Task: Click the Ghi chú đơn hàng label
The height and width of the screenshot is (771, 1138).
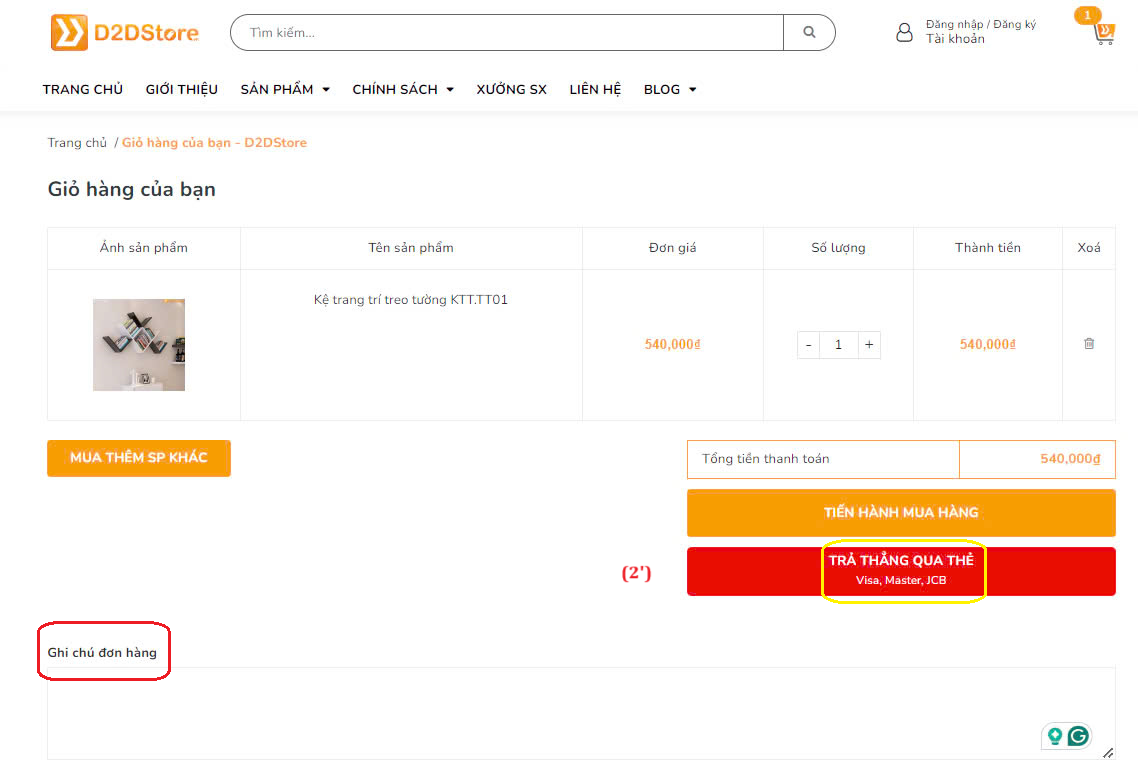Action: (102, 653)
